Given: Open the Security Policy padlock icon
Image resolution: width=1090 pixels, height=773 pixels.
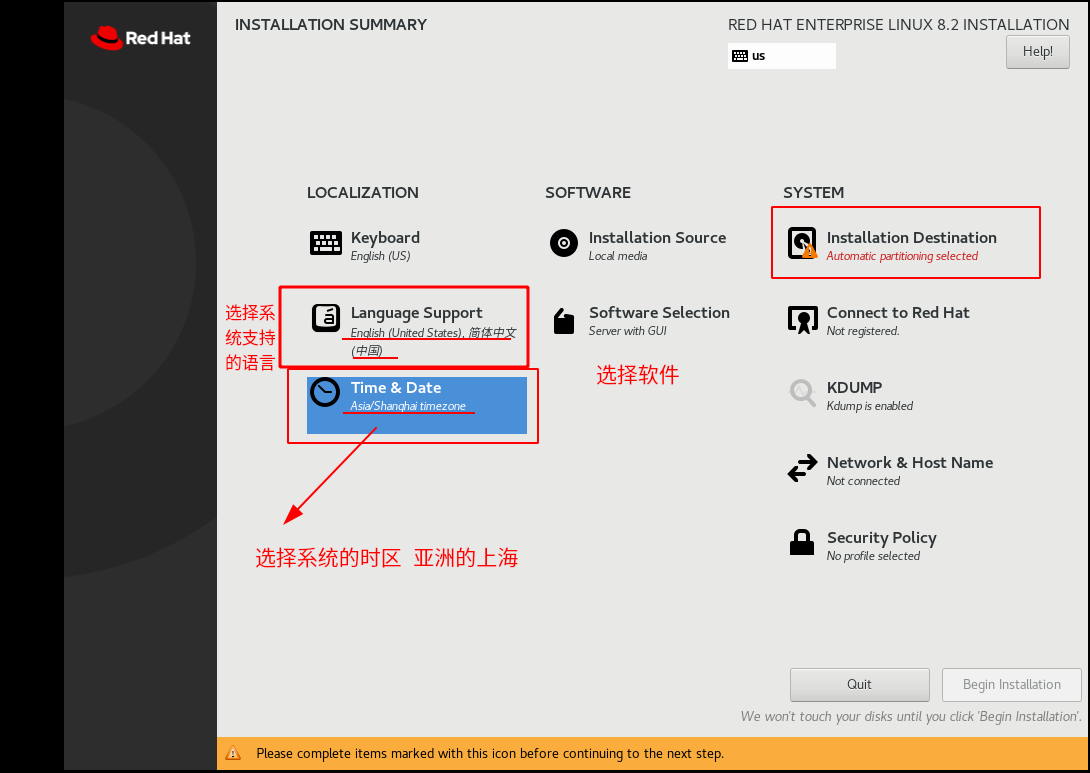Looking at the screenshot, I should click(x=802, y=542).
